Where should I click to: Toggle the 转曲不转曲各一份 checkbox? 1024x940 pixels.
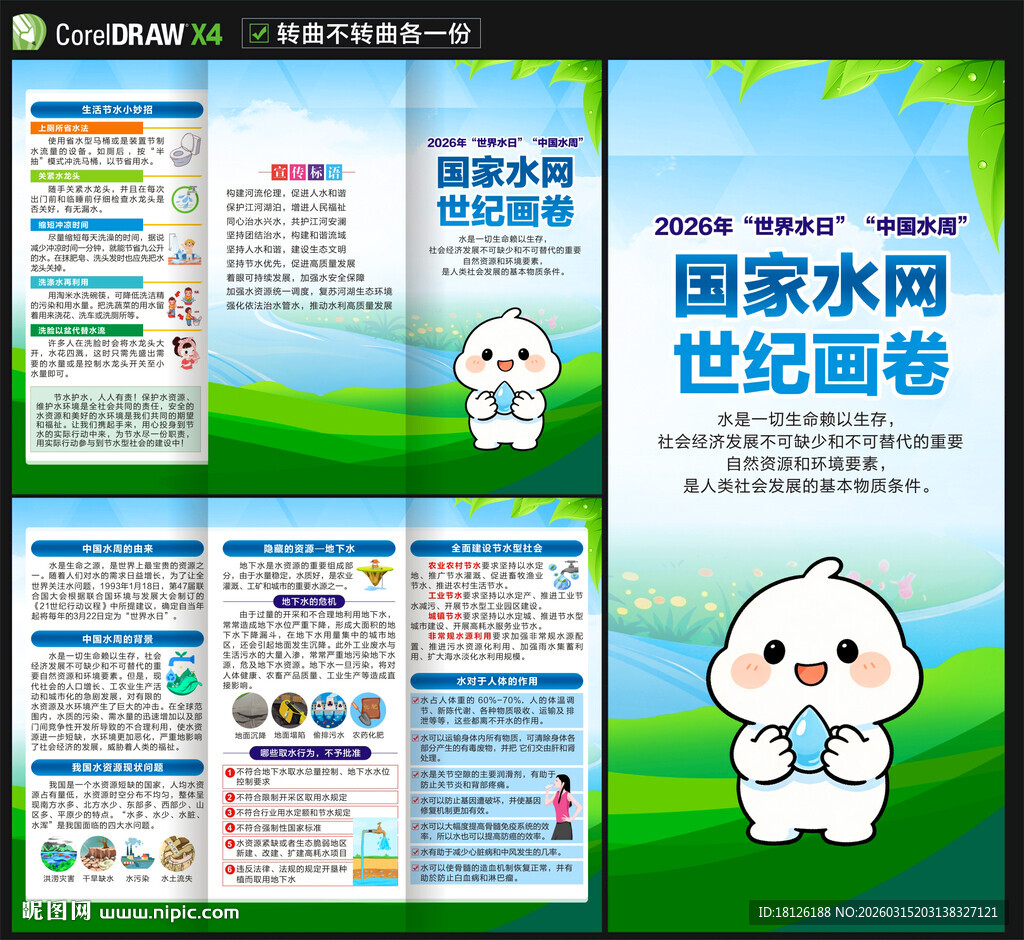pos(259,33)
